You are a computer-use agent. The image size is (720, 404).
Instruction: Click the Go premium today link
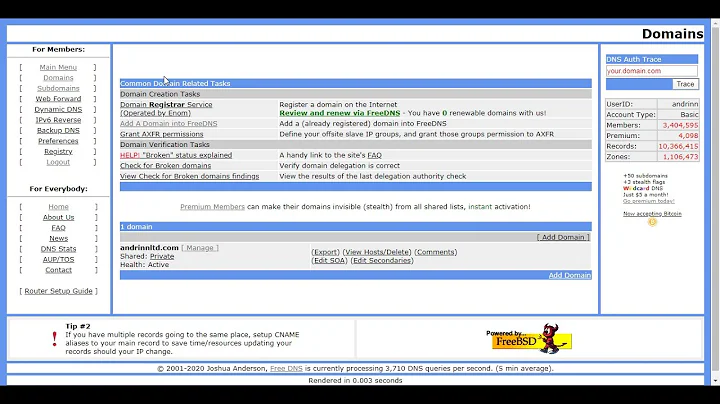(x=649, y=201)
